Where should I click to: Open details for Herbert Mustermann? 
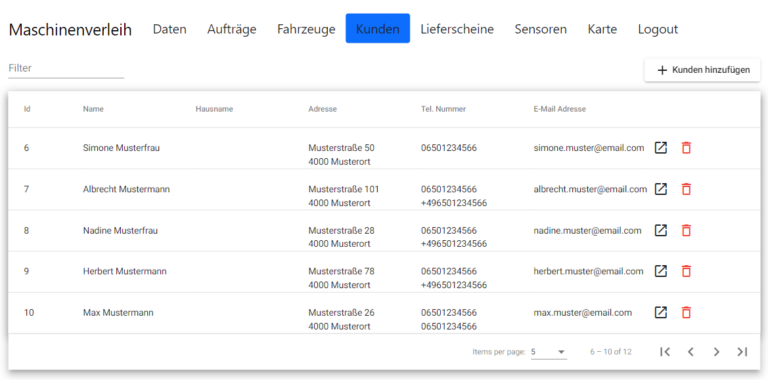click(x=661, y=271)
